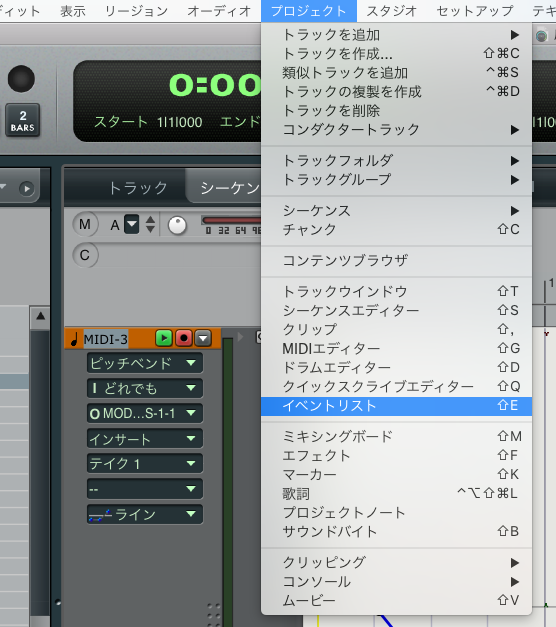
Task: Expand the コンソール submenu
Action: click(396, 581)
